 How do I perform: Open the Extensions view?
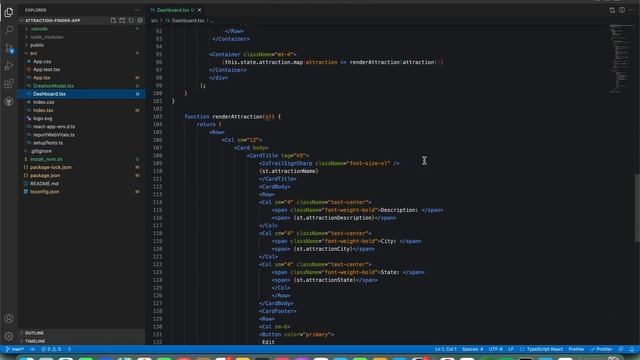[x=9, y=84]
